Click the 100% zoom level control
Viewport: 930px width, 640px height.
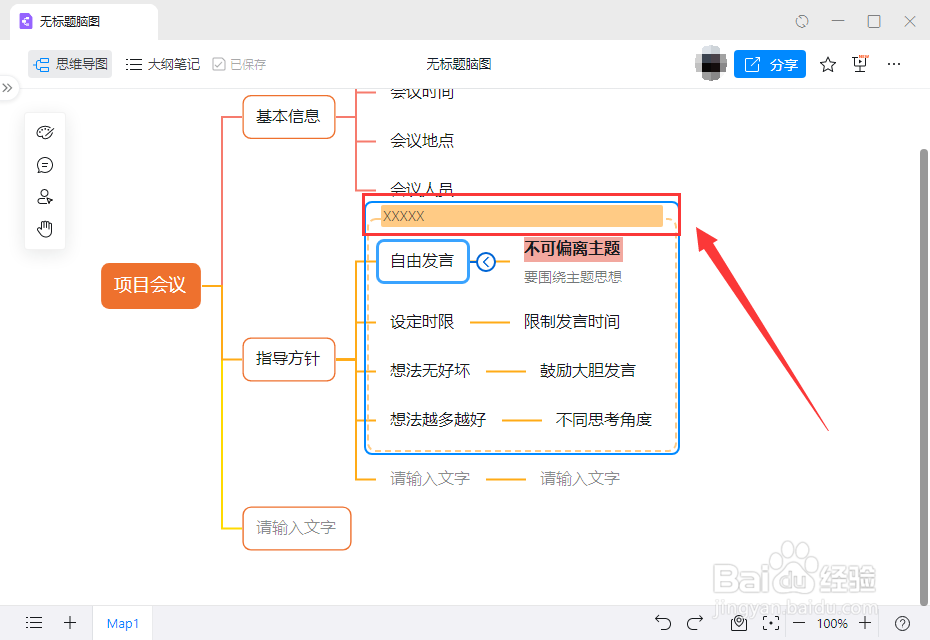831,623
